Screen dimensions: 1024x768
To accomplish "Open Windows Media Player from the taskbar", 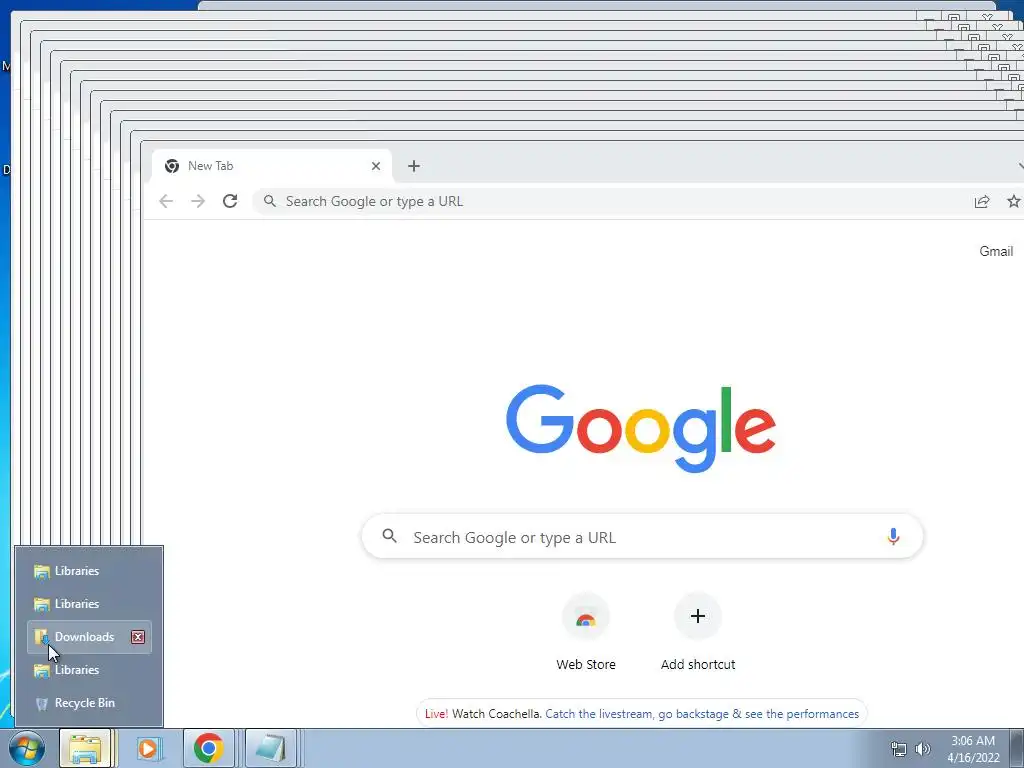I will (148, 748).
